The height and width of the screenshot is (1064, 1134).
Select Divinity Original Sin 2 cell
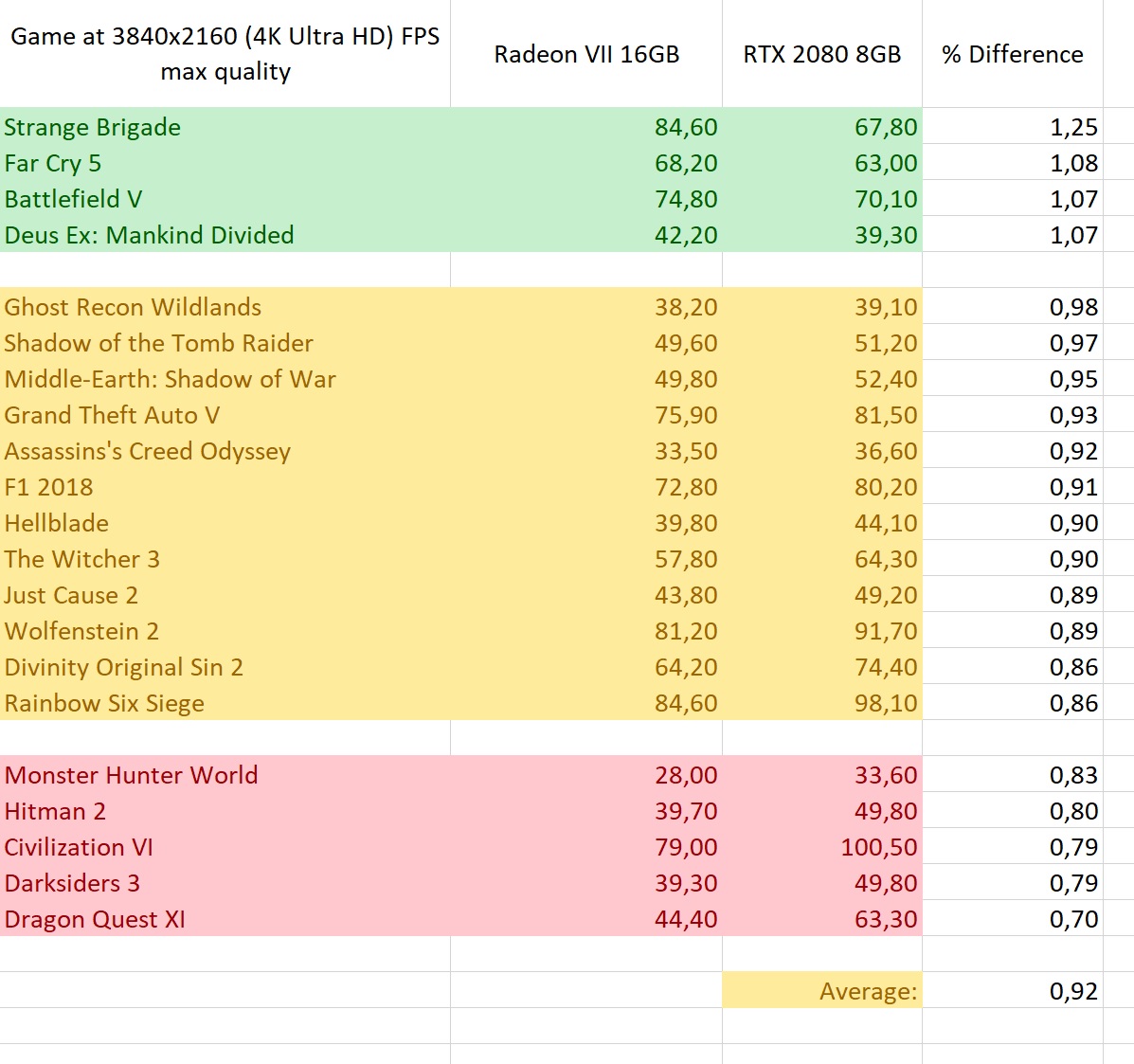click(225, 666)
